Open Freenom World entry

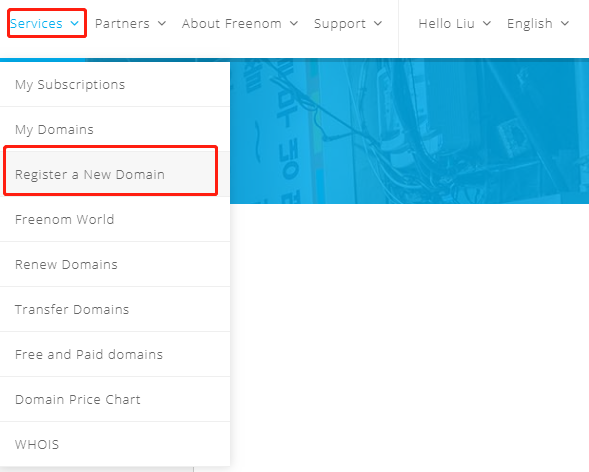115,220
